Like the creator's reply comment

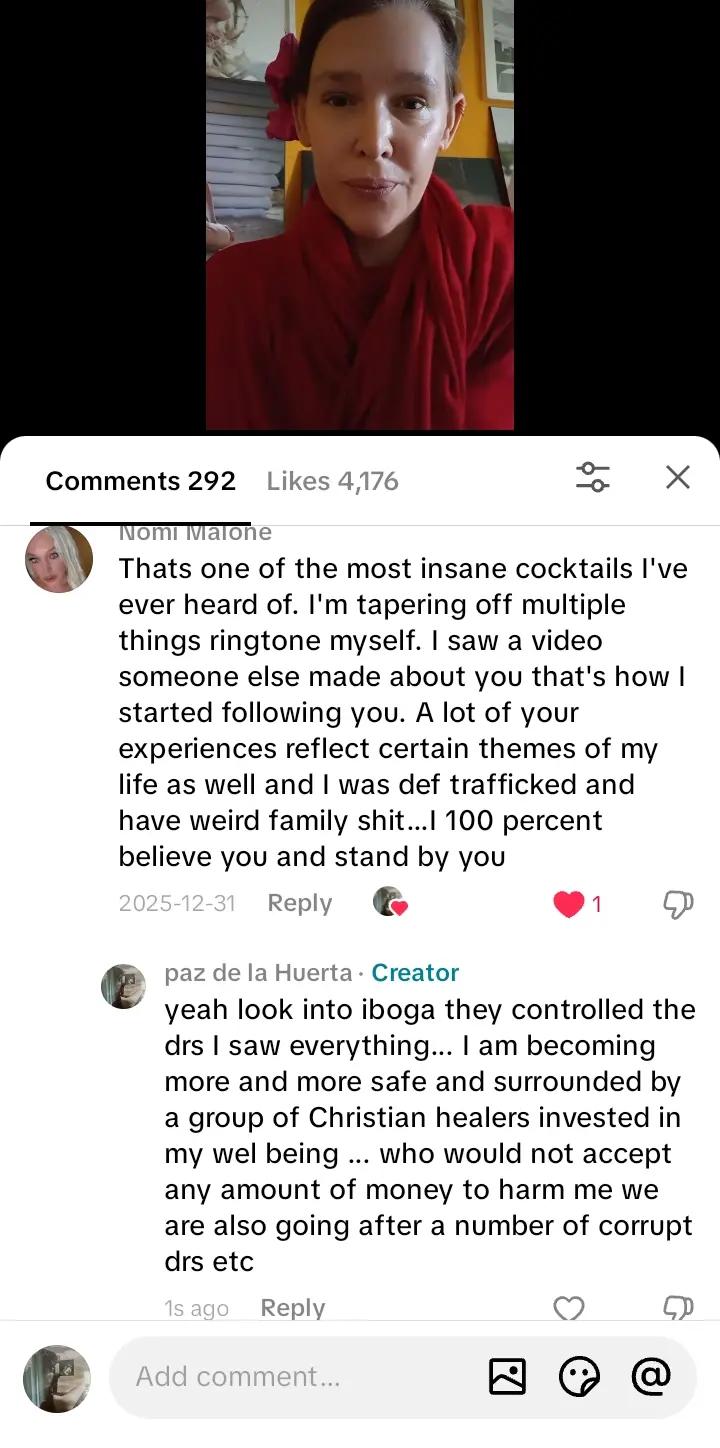coord(568,1308)
